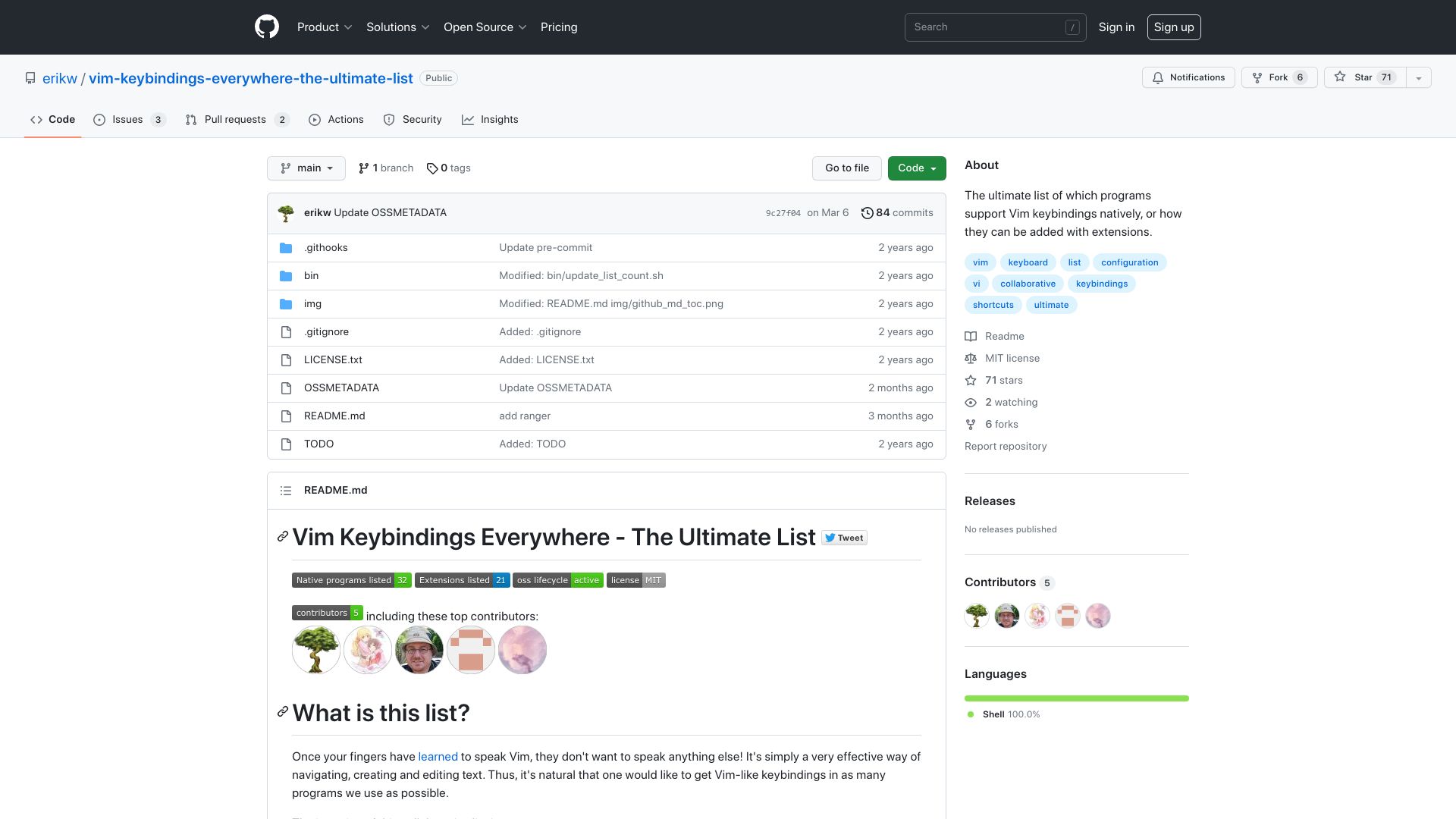Click the Pricing link
Image resolution: width=1456 pixels, height=819 pixels.
pyautogui.click(x=559, y=27)
